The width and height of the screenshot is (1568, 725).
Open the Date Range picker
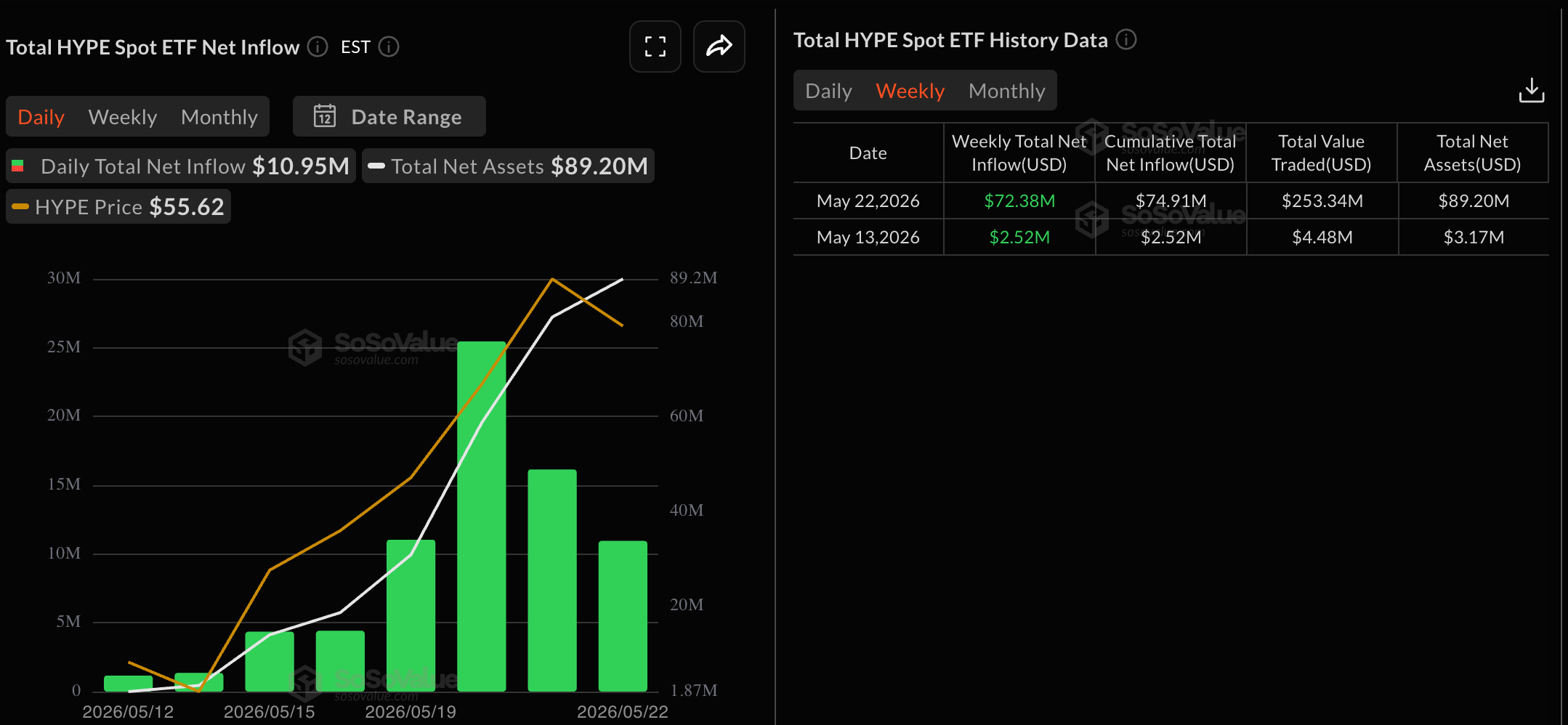[389, 116]
